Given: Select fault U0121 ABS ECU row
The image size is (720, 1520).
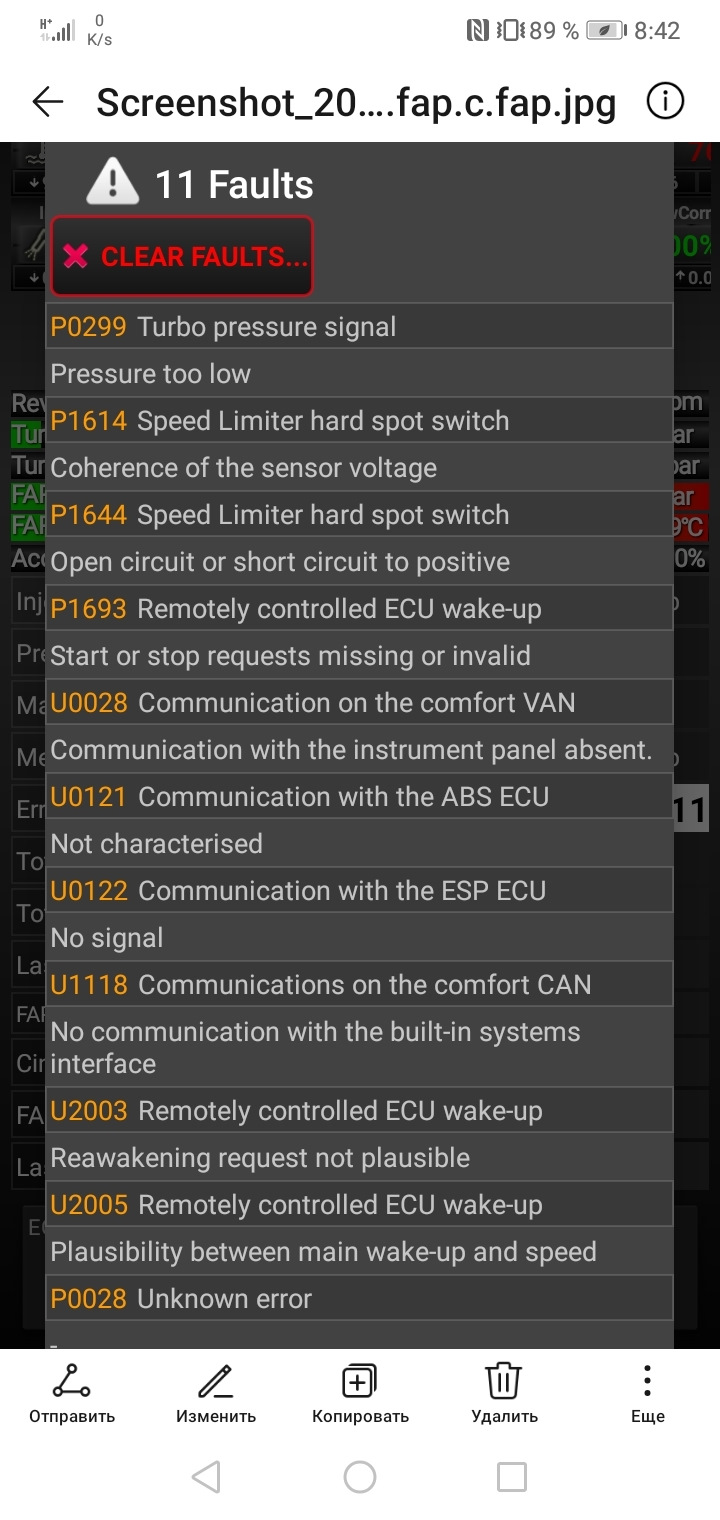Looking at the screenshot, I should 359,796.
